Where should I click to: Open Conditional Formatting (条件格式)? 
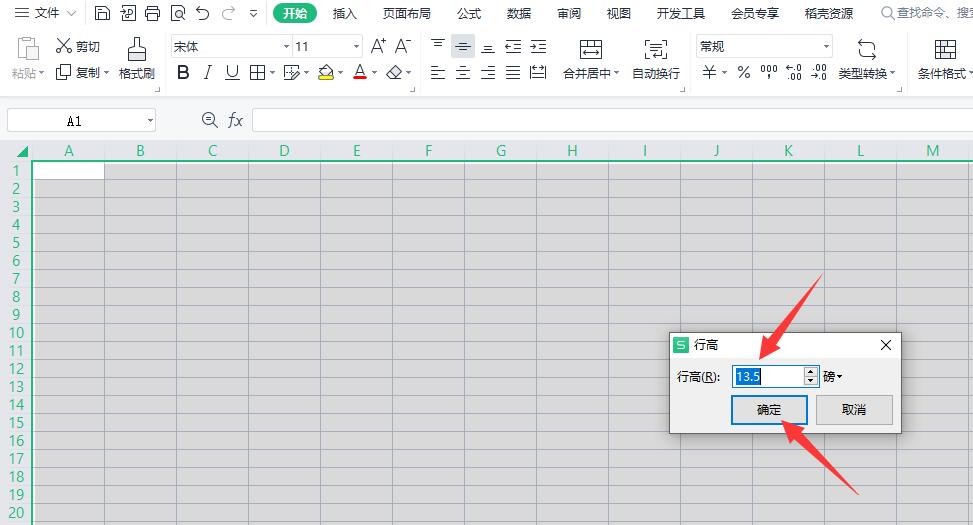click(x=944, y=60)
